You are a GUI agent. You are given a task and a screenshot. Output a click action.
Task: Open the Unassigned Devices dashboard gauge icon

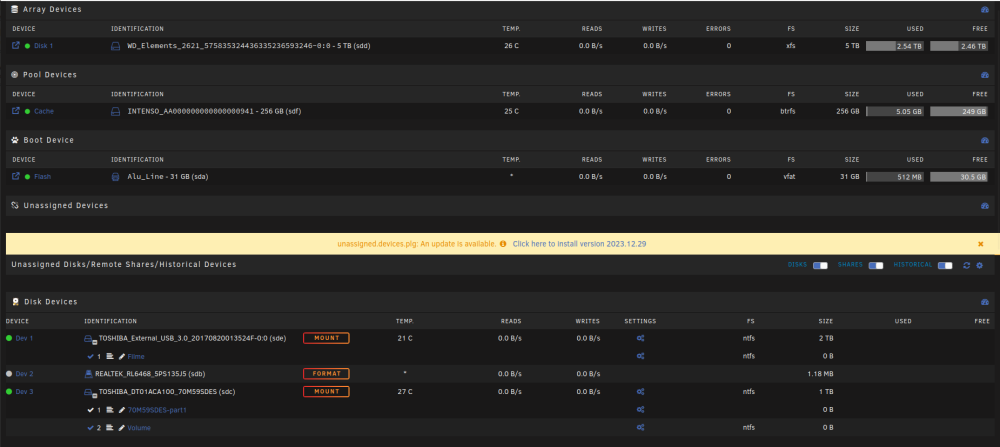[x=984, y=206]
